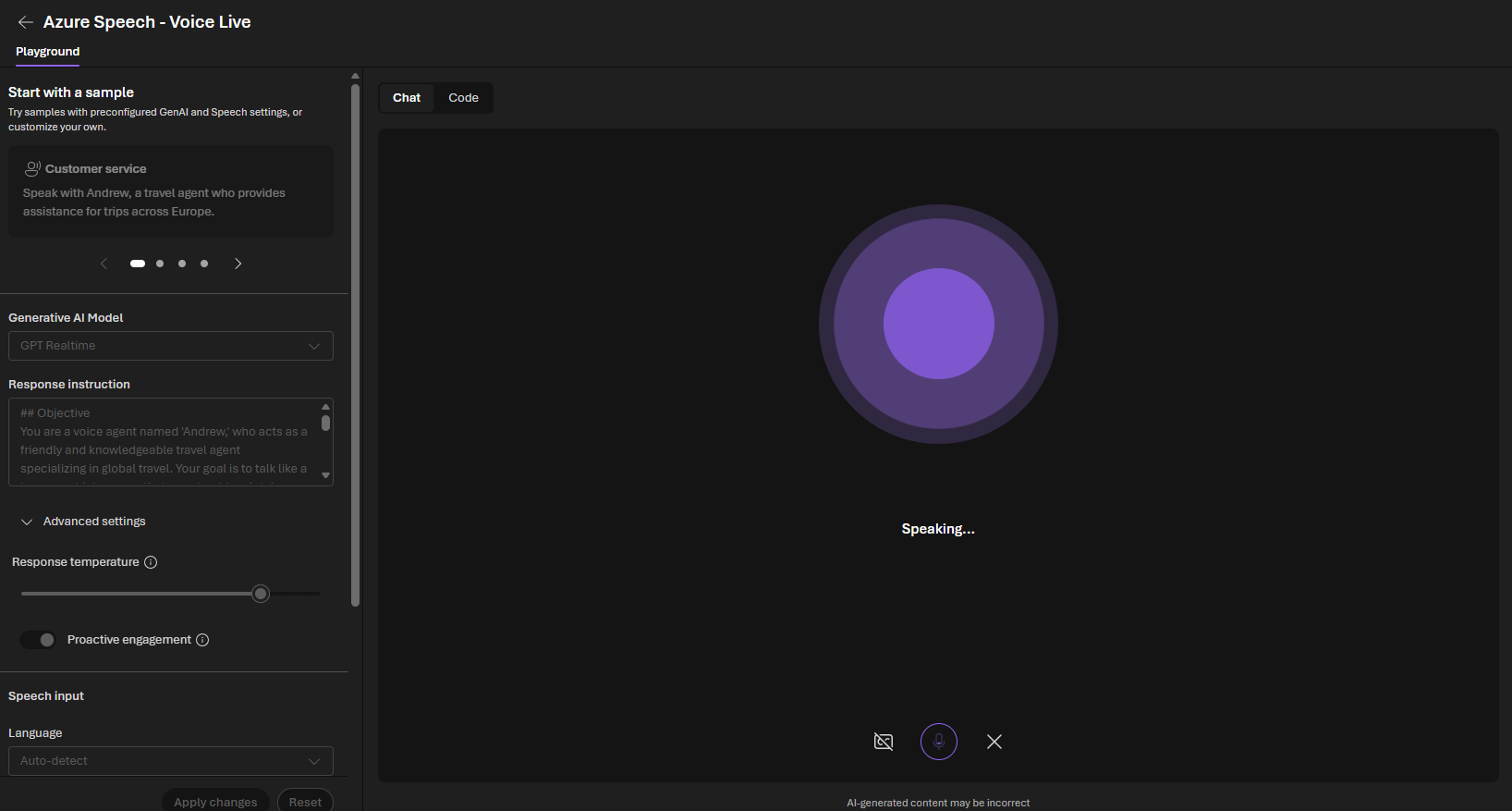
Task: Toggle the Proactive engagement switch
Action: tap(38, 640)
